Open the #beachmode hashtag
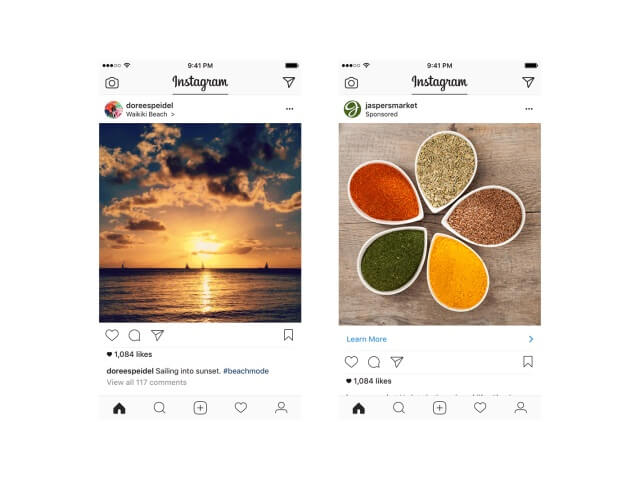640x480 pixels. pyautogui.click(x=246, y=371)
